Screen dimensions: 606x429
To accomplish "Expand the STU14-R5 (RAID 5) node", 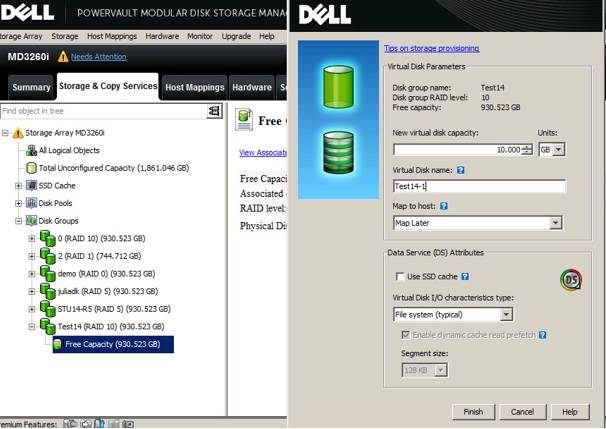I will coord(32,309).
